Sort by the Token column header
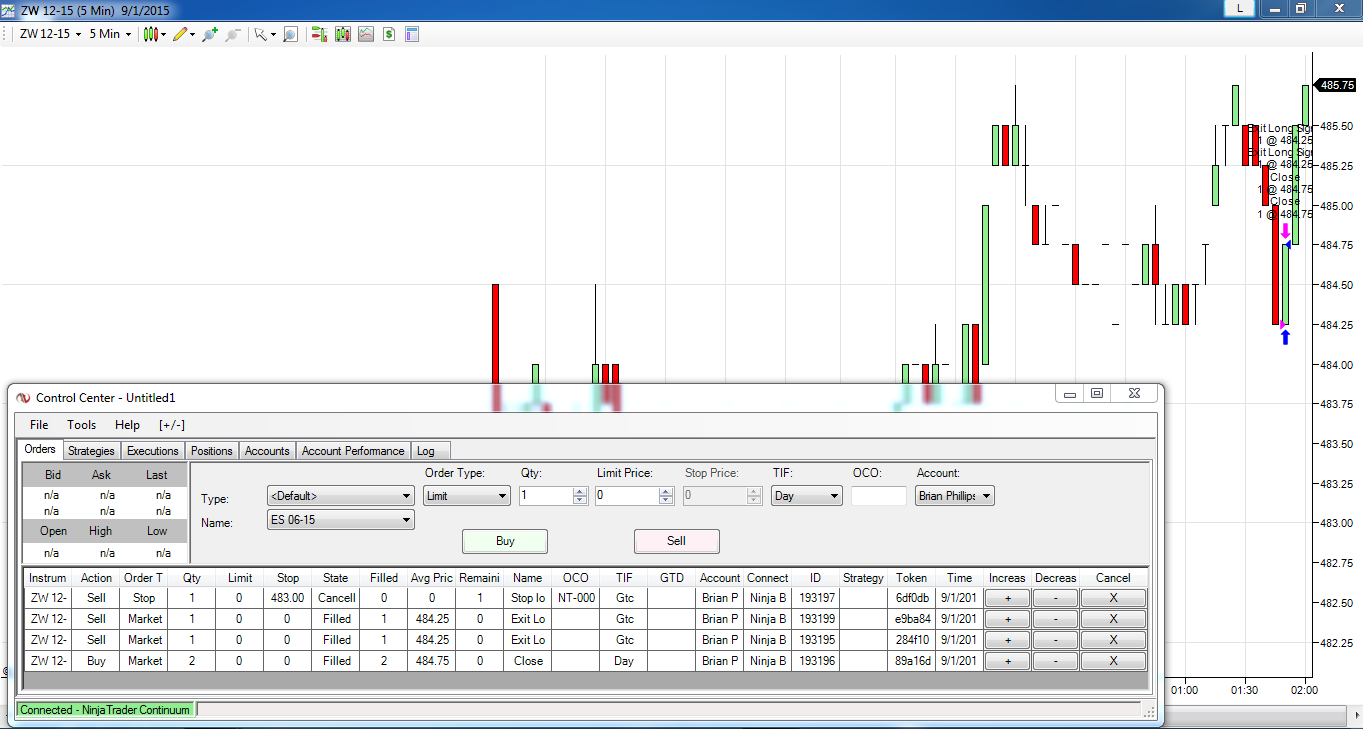 (x=912, y=578)
